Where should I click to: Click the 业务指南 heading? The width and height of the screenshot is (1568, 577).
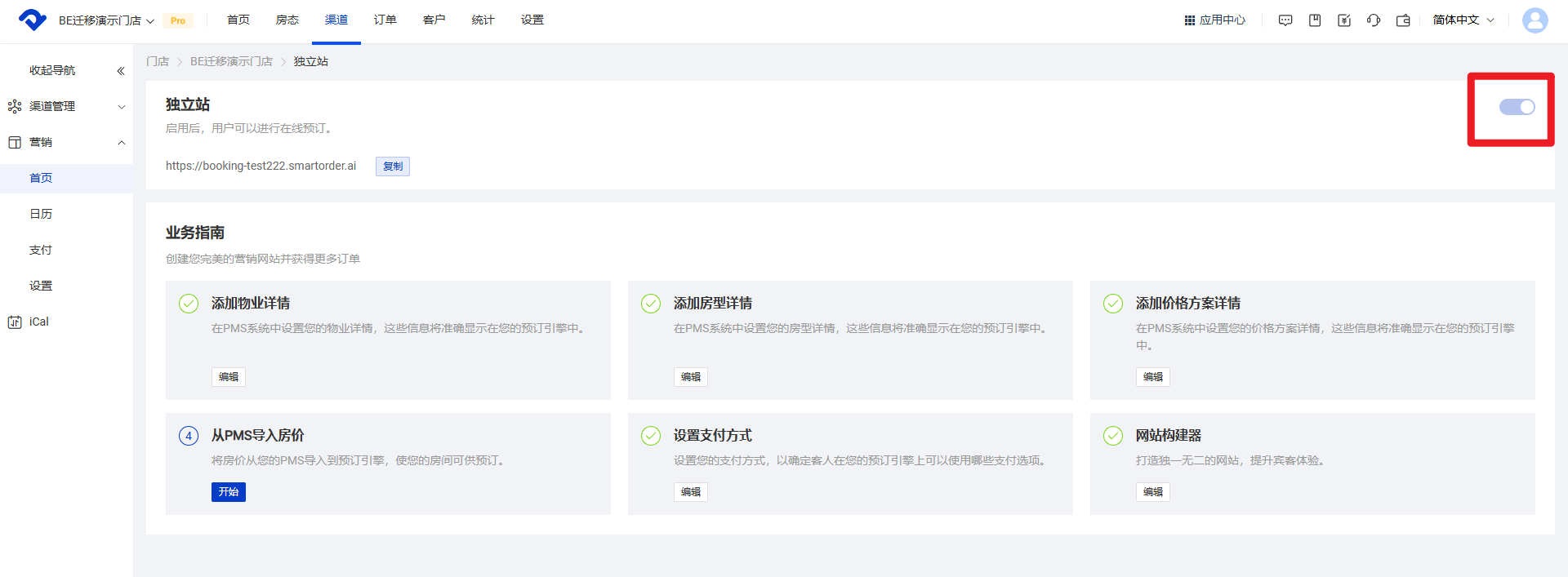195,233
